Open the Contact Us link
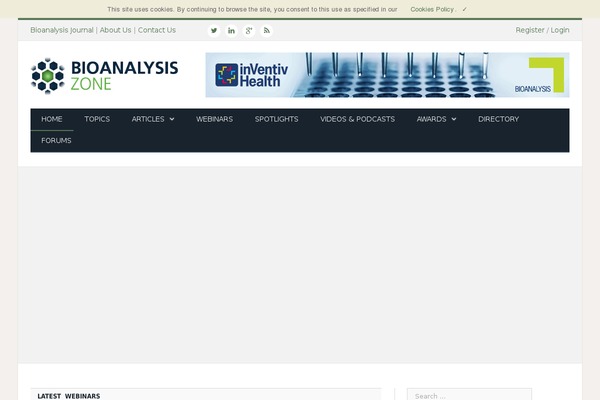This screenshot has height=400, width=600. (x=157, y=30)
